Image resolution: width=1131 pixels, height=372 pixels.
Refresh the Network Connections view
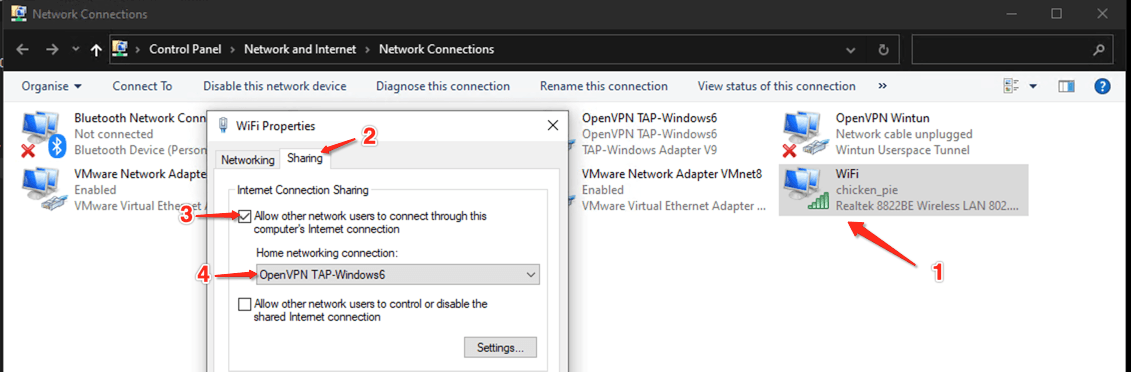click(884, 50)
